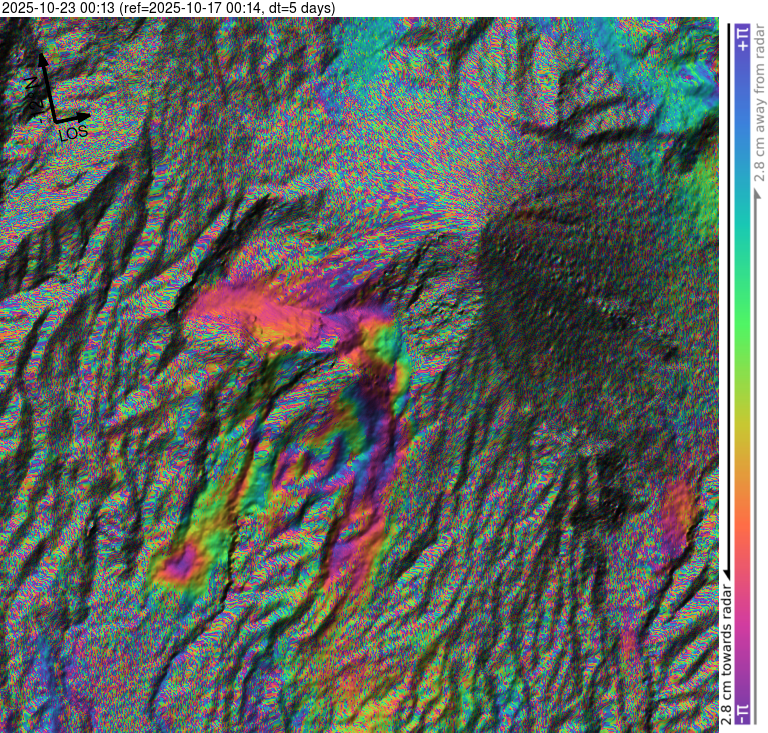768x733 pixels.
Task: Click the '2.8 cm away from radar' label
Action: pos(758,110)
